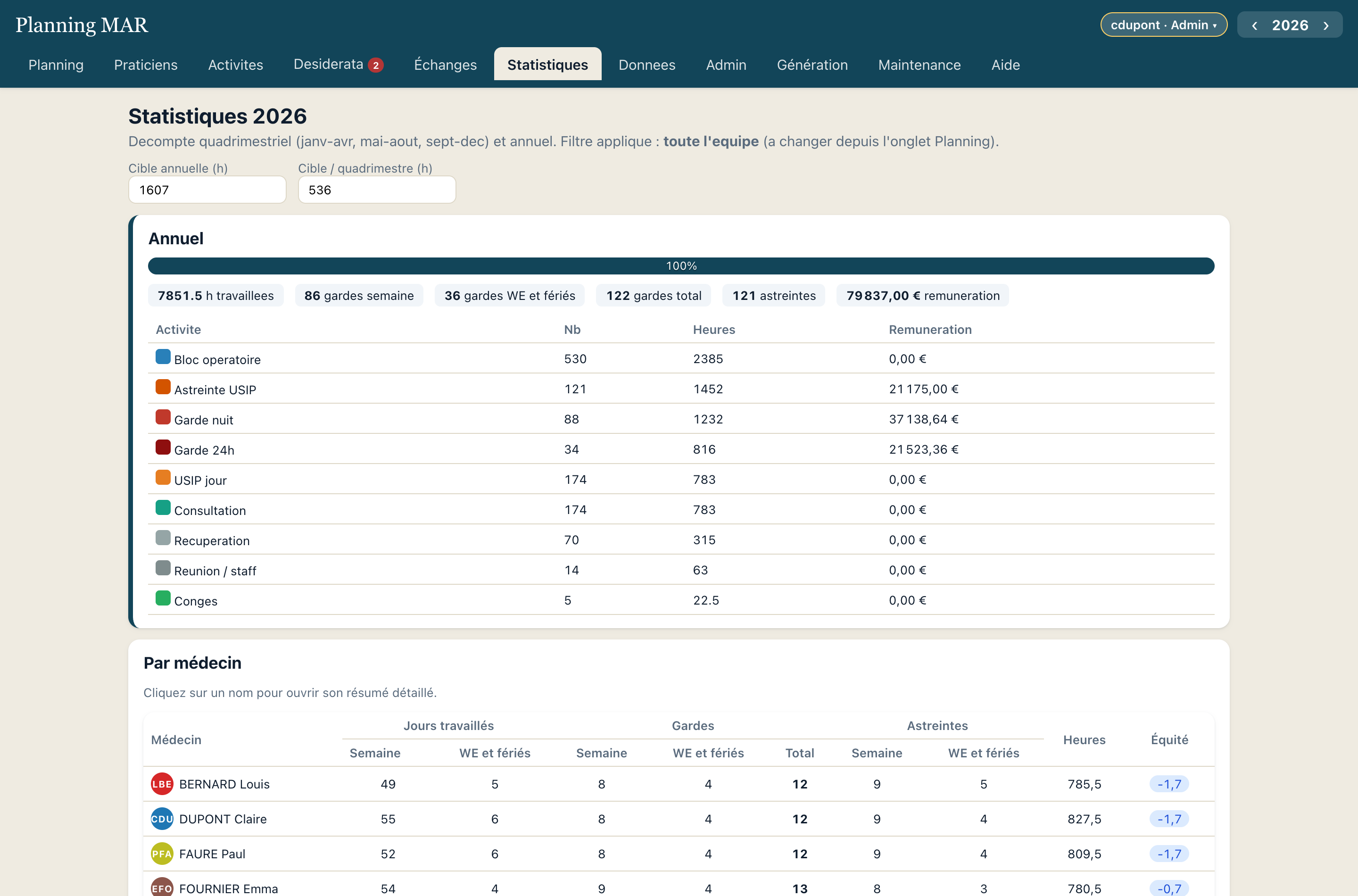Open the Activites tab

(235, 65)
